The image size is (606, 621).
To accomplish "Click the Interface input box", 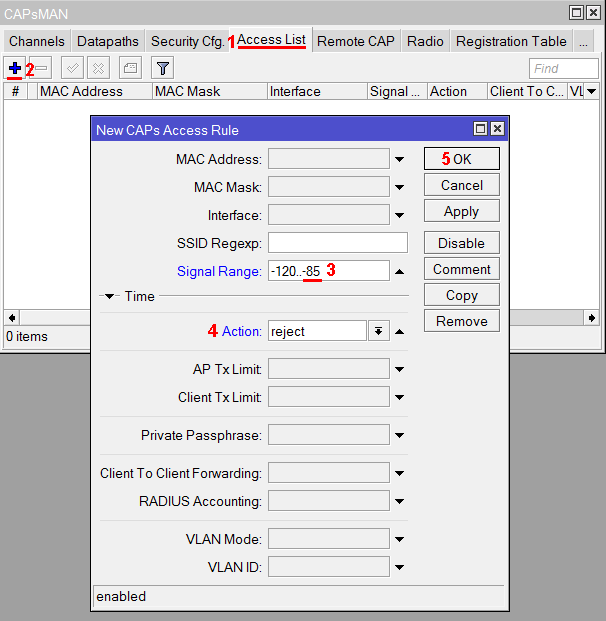I will coord(329,215).
